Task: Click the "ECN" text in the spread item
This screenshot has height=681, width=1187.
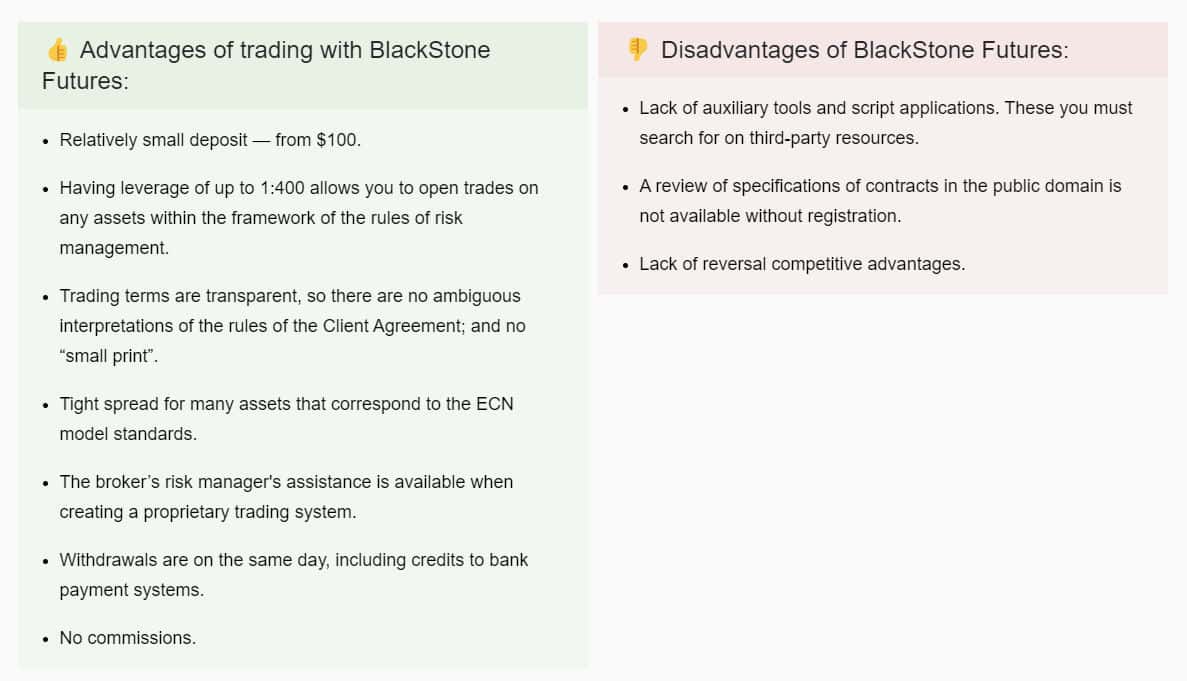Action: point(494,404)
